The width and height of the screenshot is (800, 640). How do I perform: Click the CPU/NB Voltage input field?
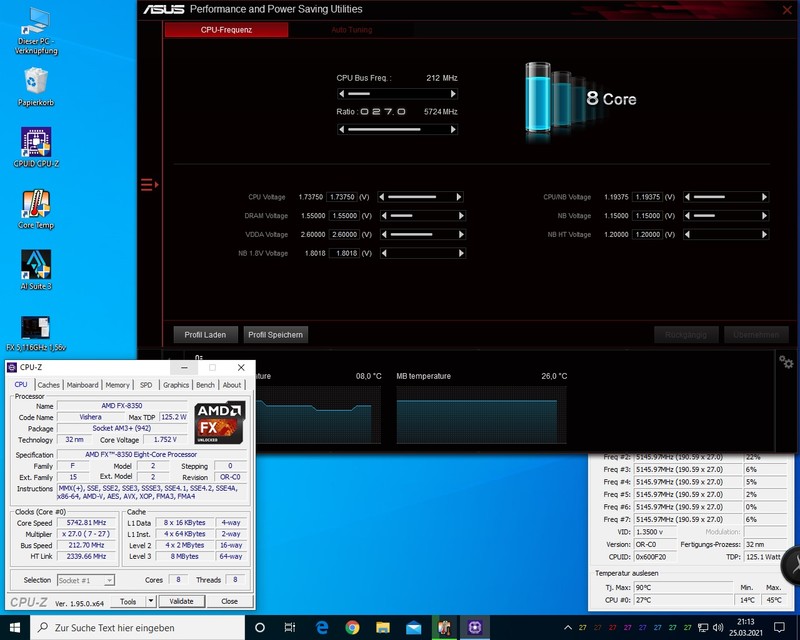[647, 197]
